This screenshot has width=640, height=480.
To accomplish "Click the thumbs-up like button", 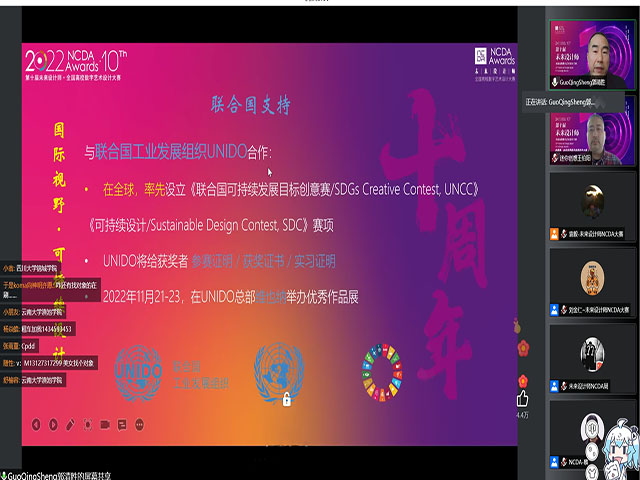I will coord(523,399).
